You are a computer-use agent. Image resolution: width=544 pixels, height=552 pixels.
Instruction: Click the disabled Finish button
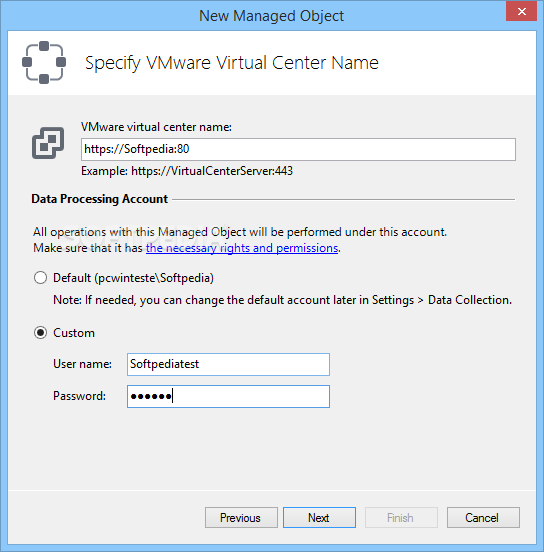401,518
